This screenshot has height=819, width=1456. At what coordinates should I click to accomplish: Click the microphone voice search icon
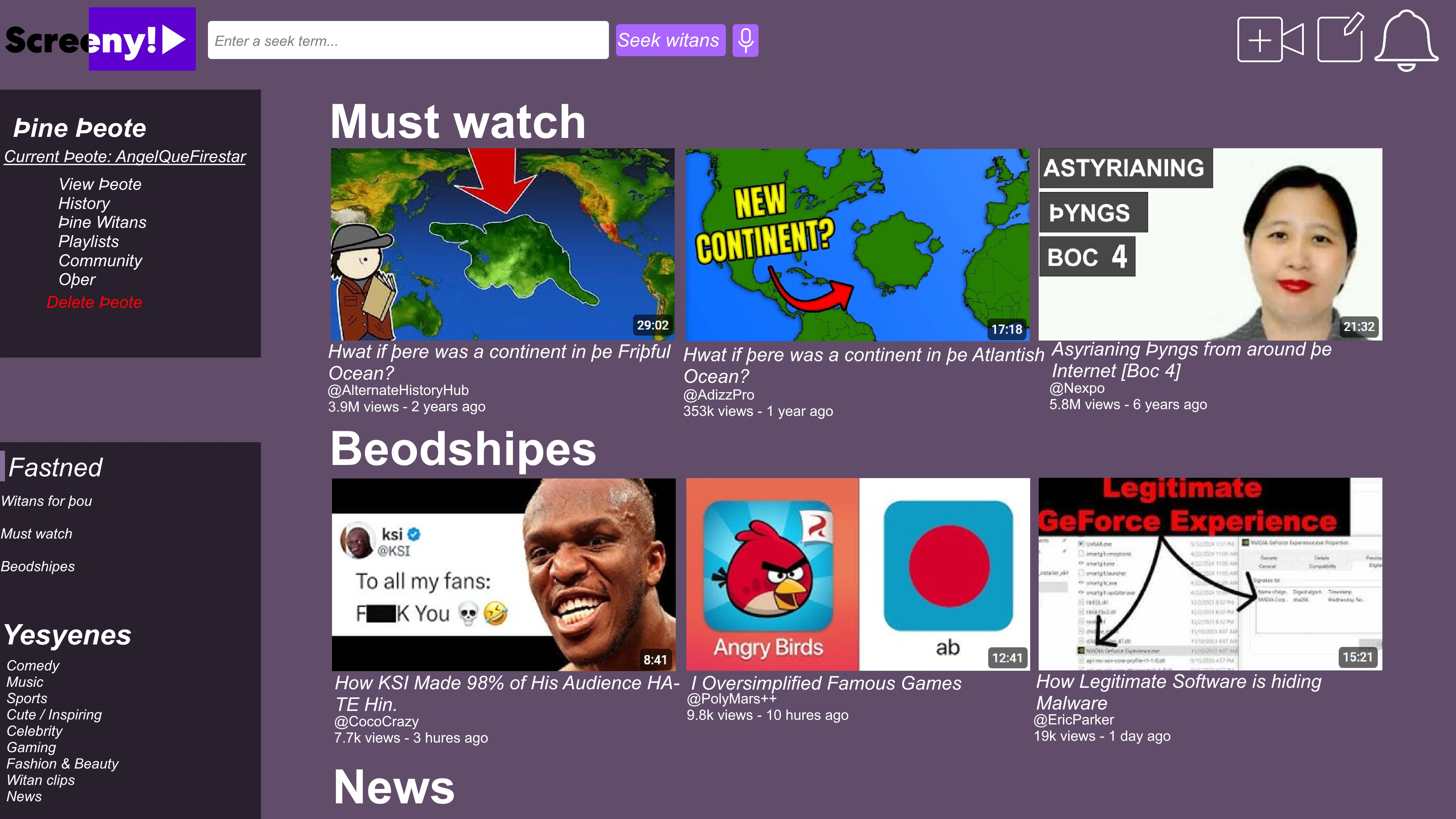pos(745,40)
